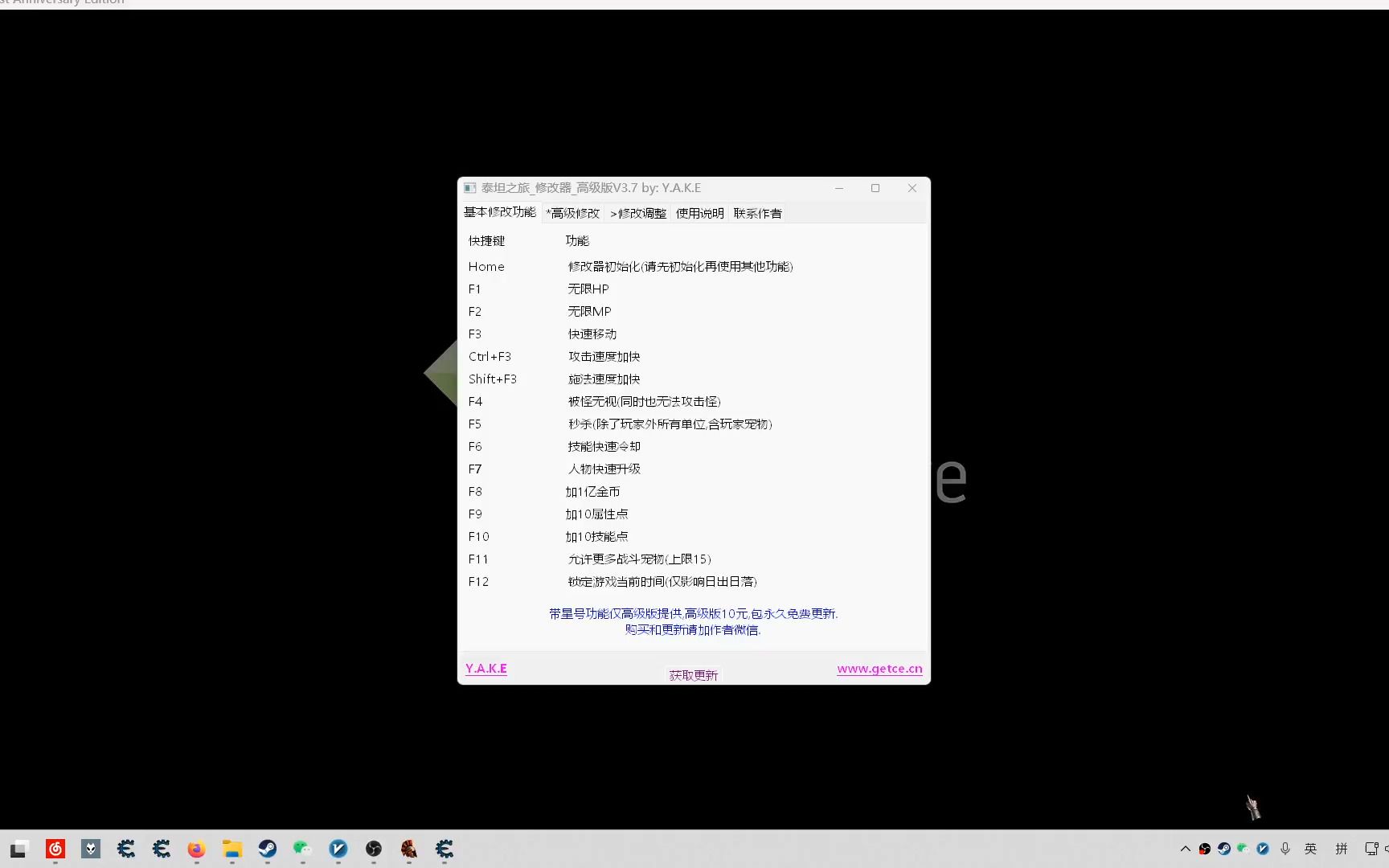Click the 施法速度加快 function text
1389x868 pixels.
coord(604,379)
